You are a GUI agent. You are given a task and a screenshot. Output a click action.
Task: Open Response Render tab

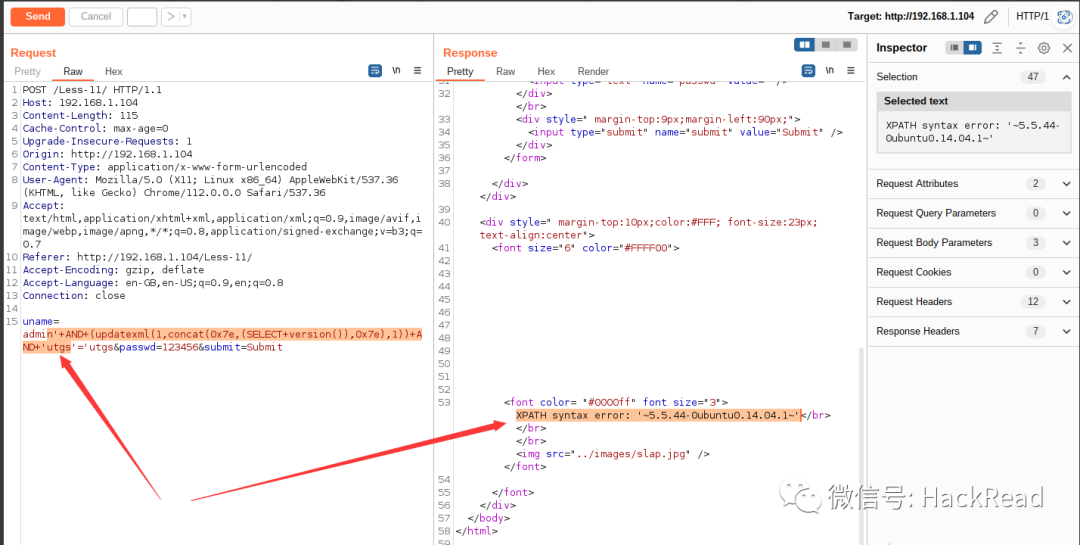coord(593,71)
